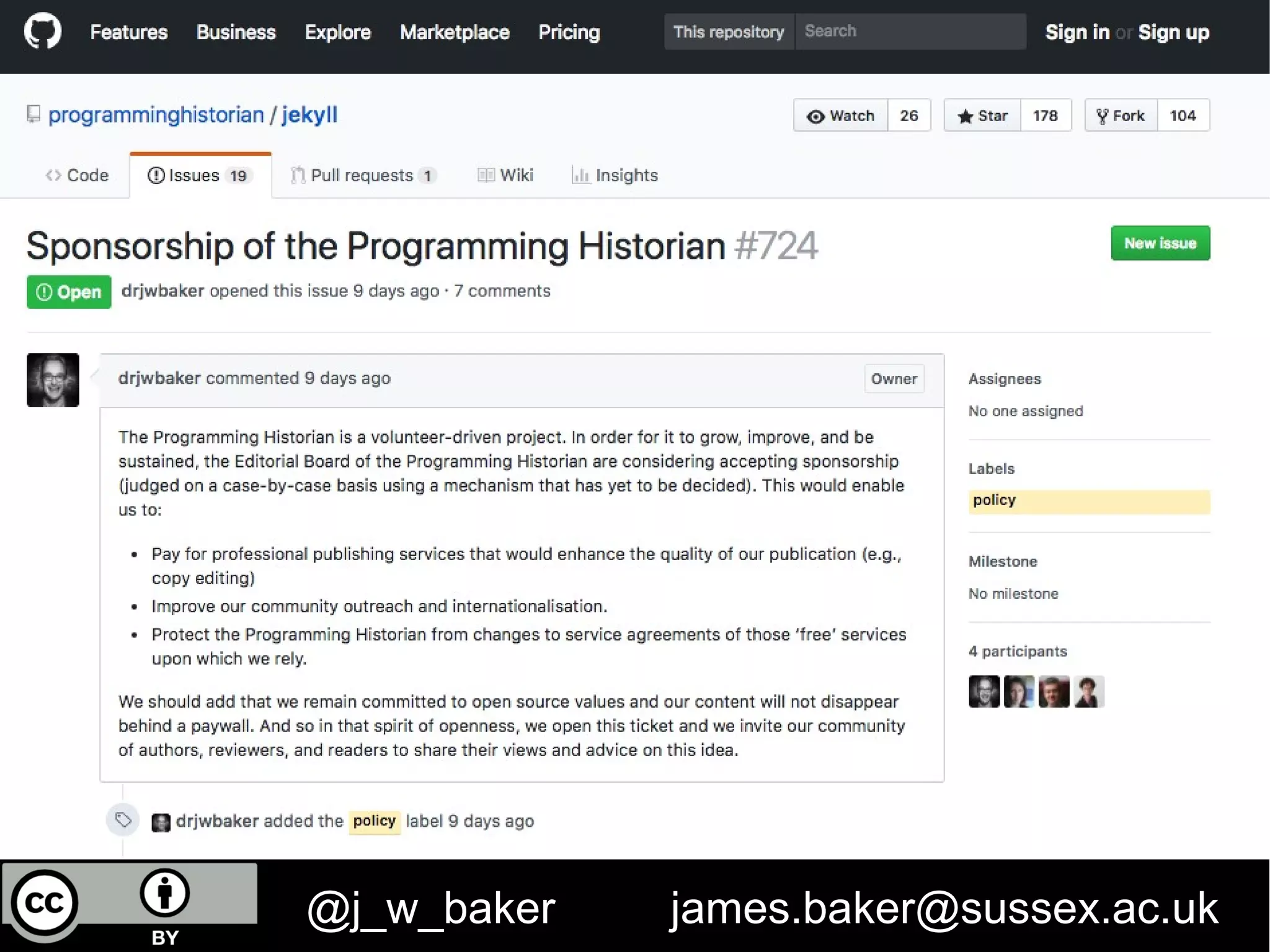Click the Assignees sidebar heading
The image size is (1270, 952).
[x=1005, y=379]
